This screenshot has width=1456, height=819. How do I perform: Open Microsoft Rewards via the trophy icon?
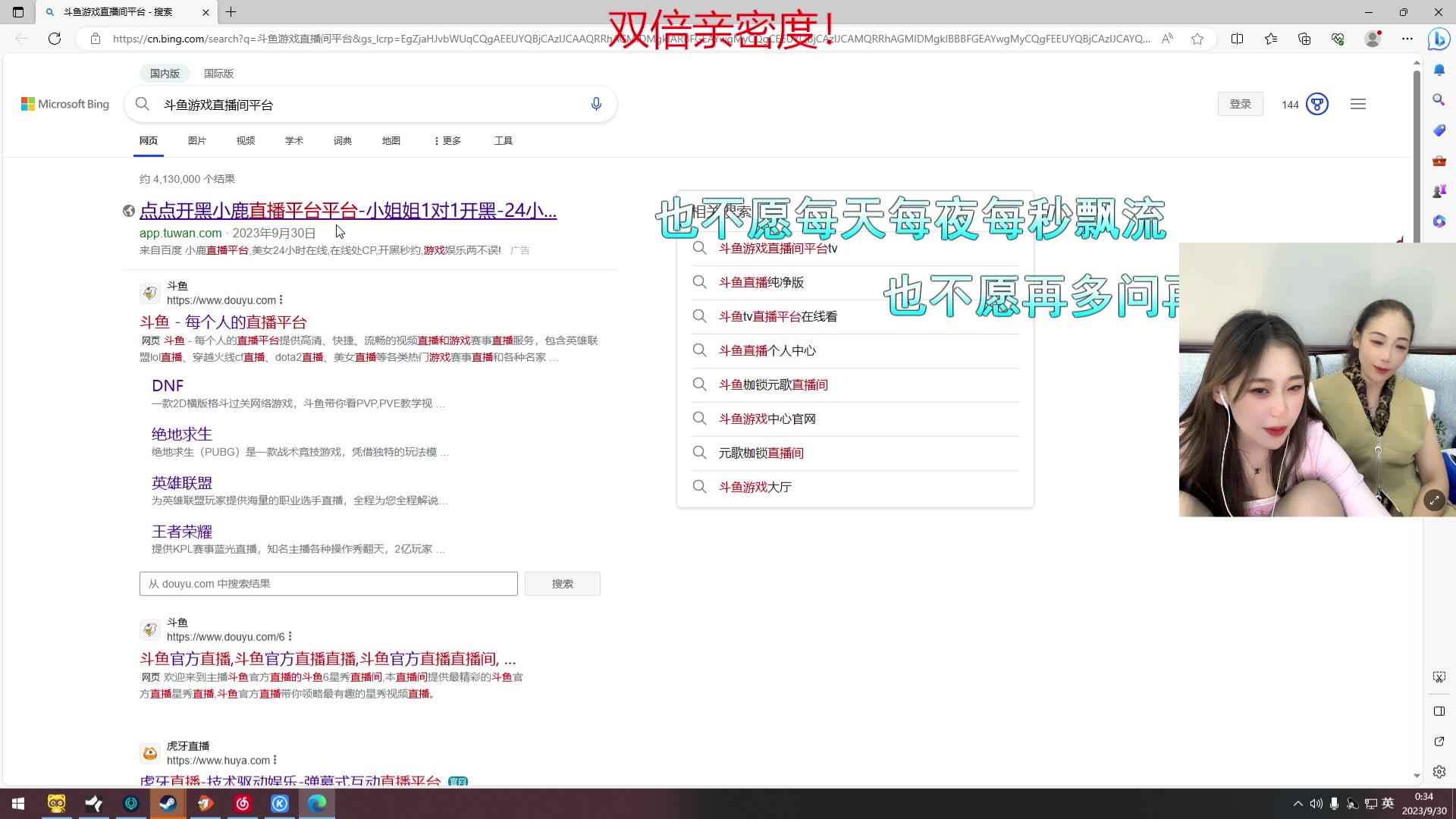pyautogui.click(x=1317, y=104)
